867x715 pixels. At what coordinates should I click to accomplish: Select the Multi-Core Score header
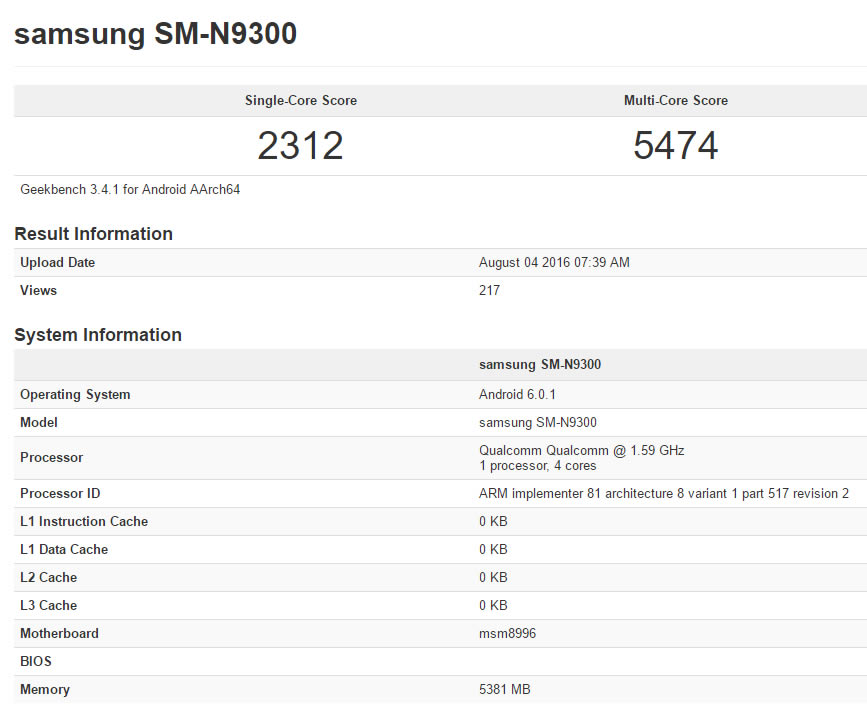[675, 101]
